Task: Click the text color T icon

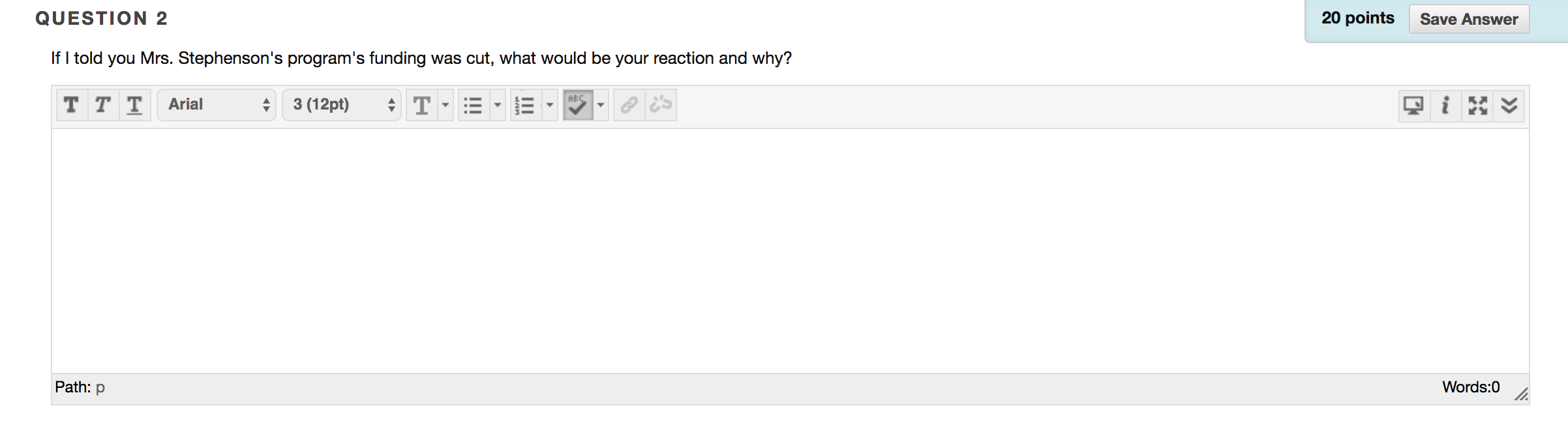Action: tap(422, 105)
